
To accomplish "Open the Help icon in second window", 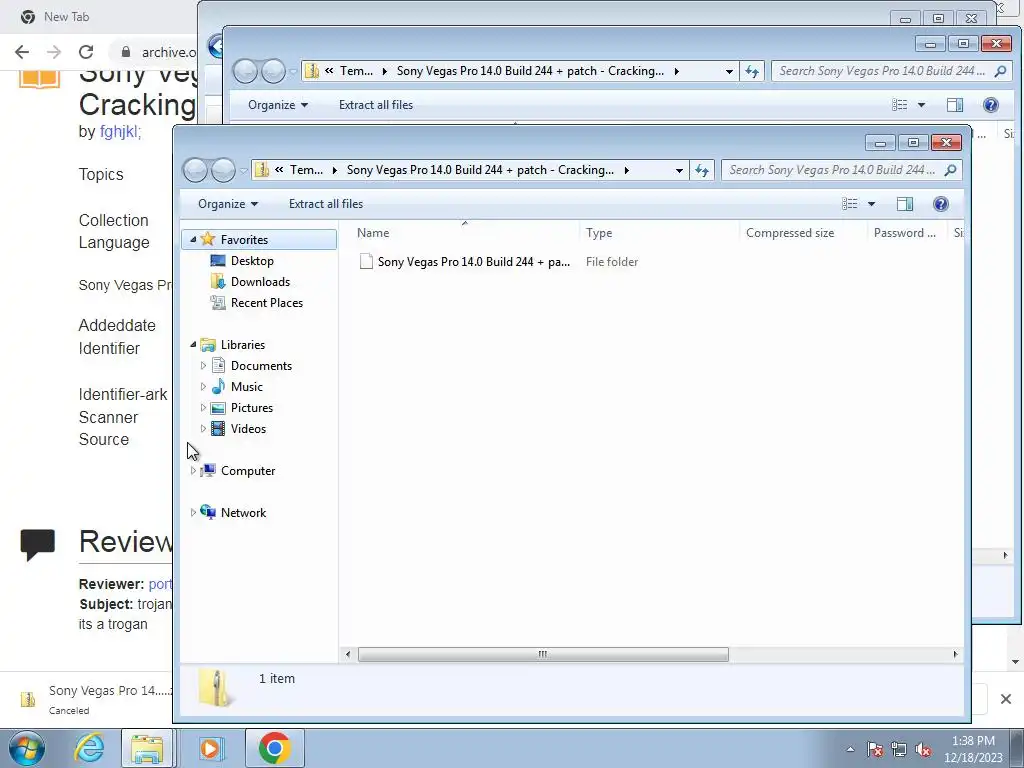I will point(991,104).
